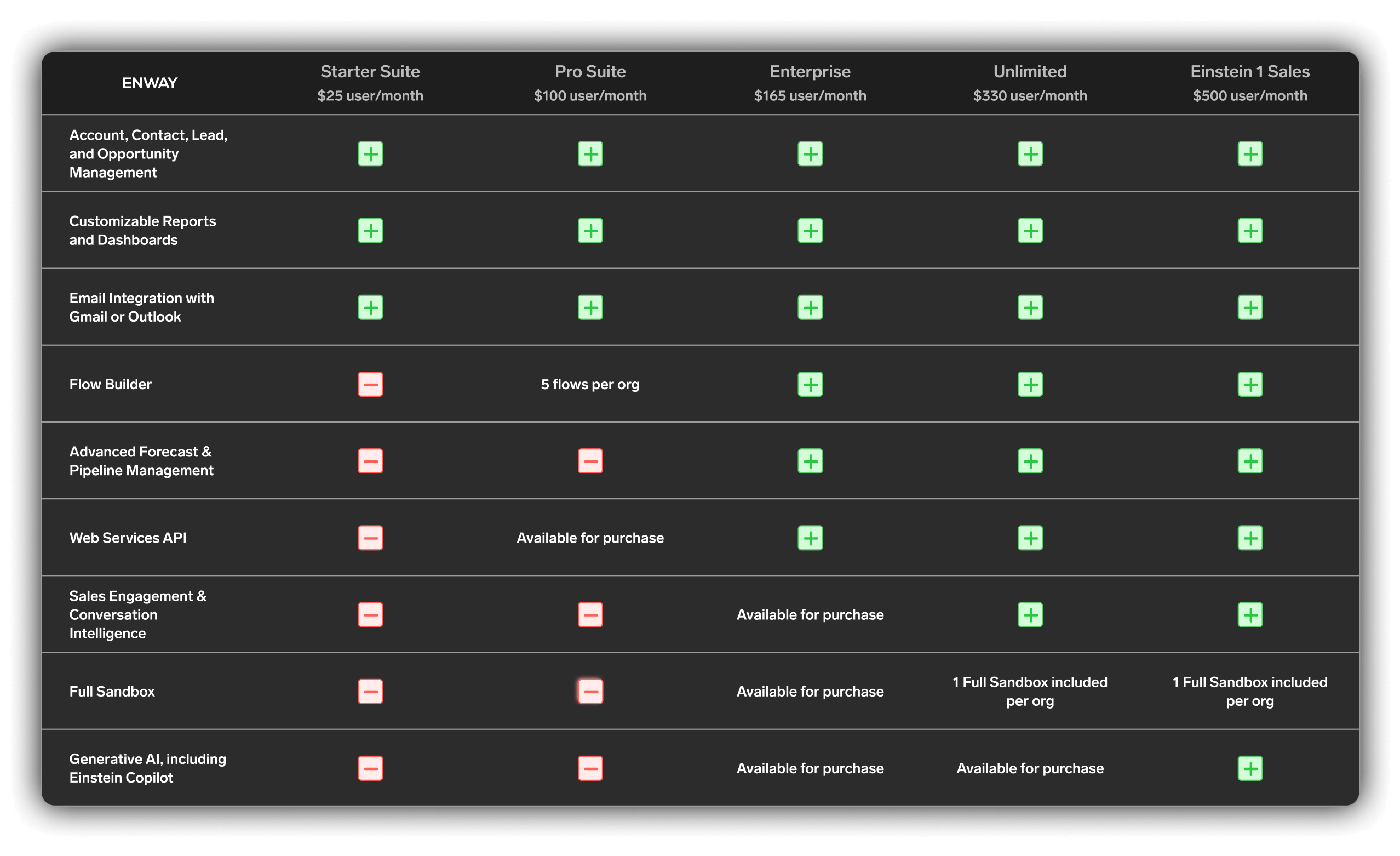Click the 'Generative AI, including Einstein Copilot' label
This screenshot has width=1400, height=856.
click(148, 768)
